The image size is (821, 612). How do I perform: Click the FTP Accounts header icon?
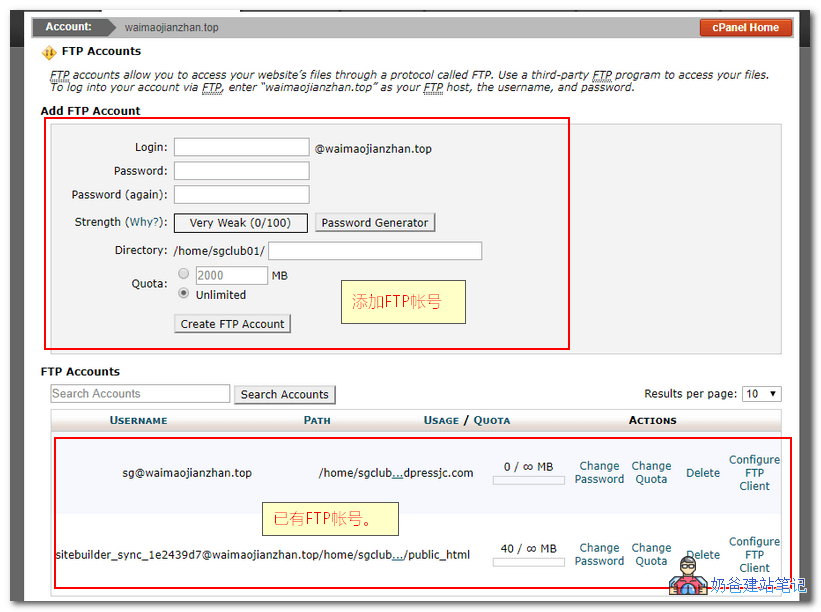[x=49, y=52]
